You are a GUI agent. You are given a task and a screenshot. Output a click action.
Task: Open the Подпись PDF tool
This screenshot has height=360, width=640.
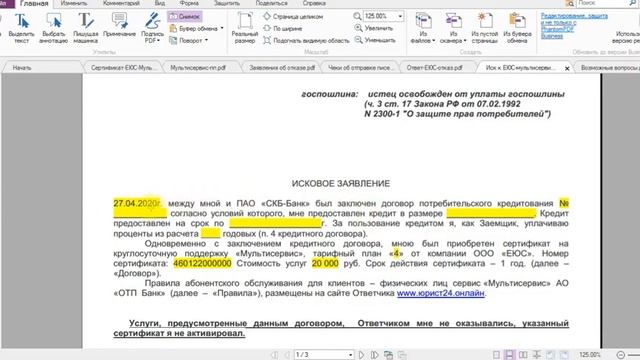coord(152,28)
